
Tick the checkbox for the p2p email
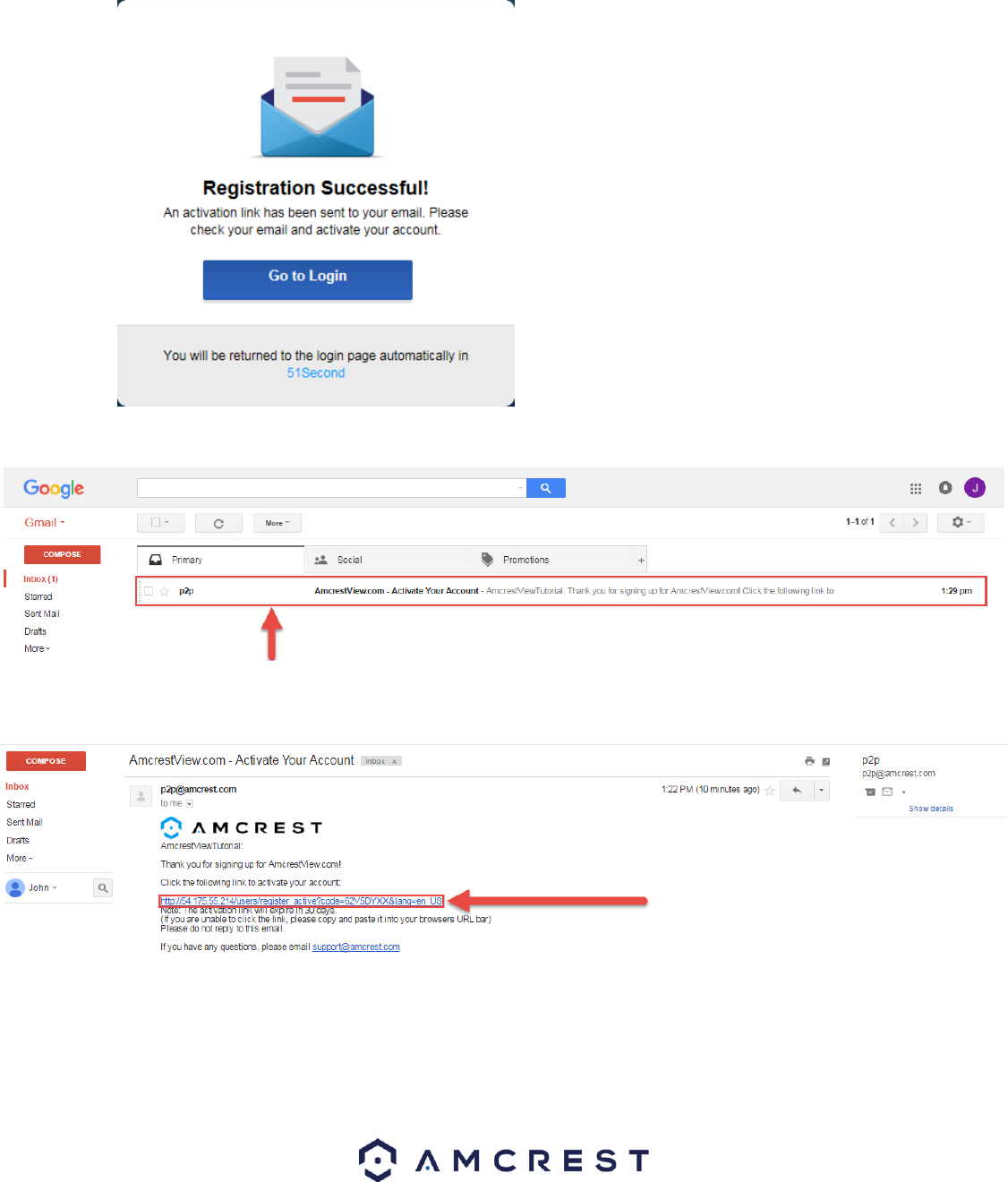click(149, 591)
